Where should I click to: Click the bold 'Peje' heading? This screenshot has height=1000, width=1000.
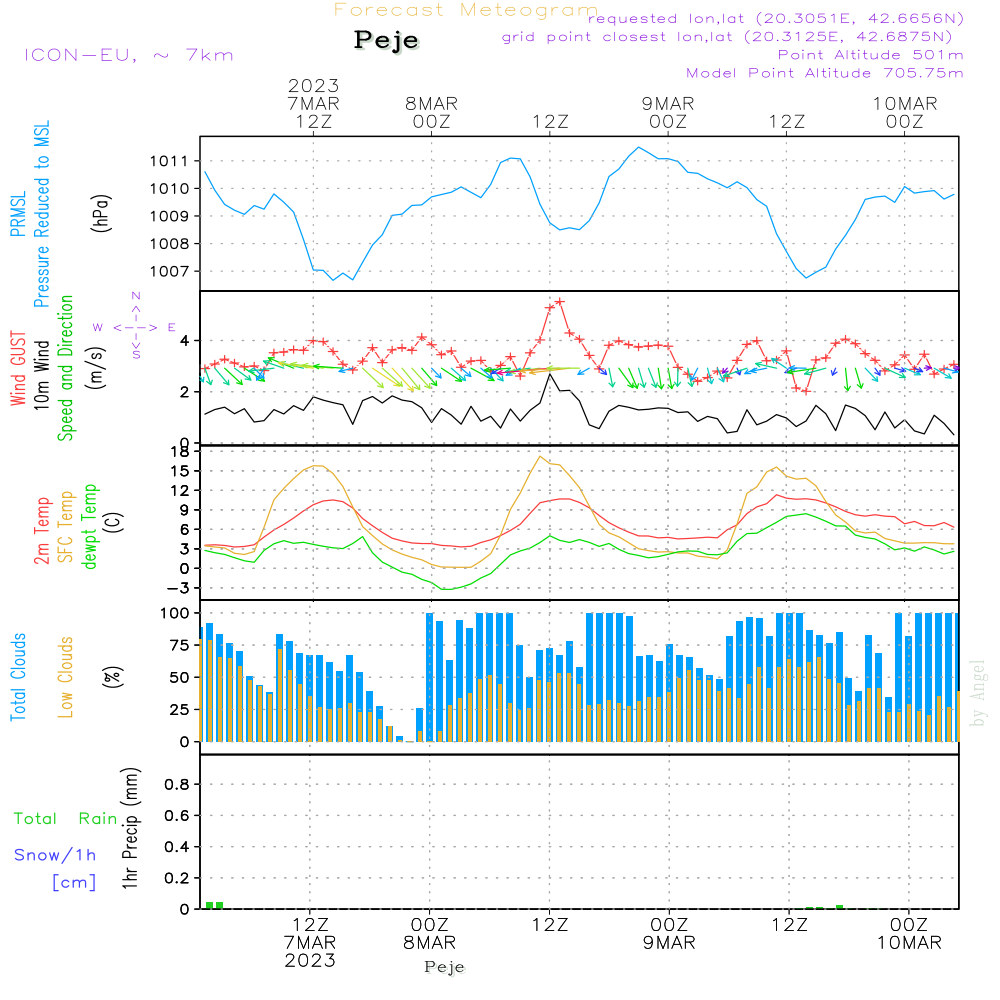coord(386,40)
